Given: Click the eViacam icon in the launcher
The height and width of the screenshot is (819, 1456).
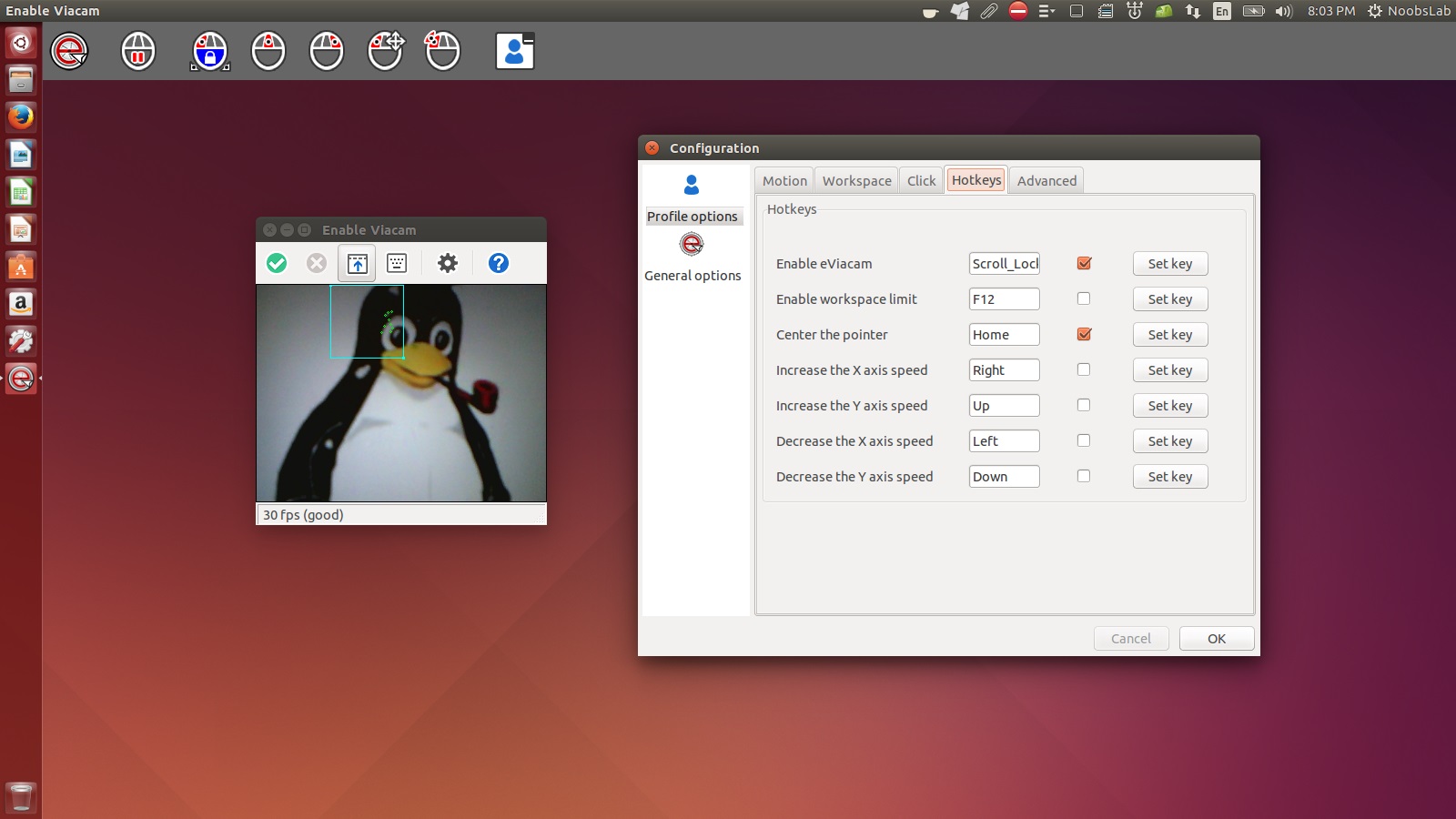Looking at the screenshot, I should [x=21, y=379].
